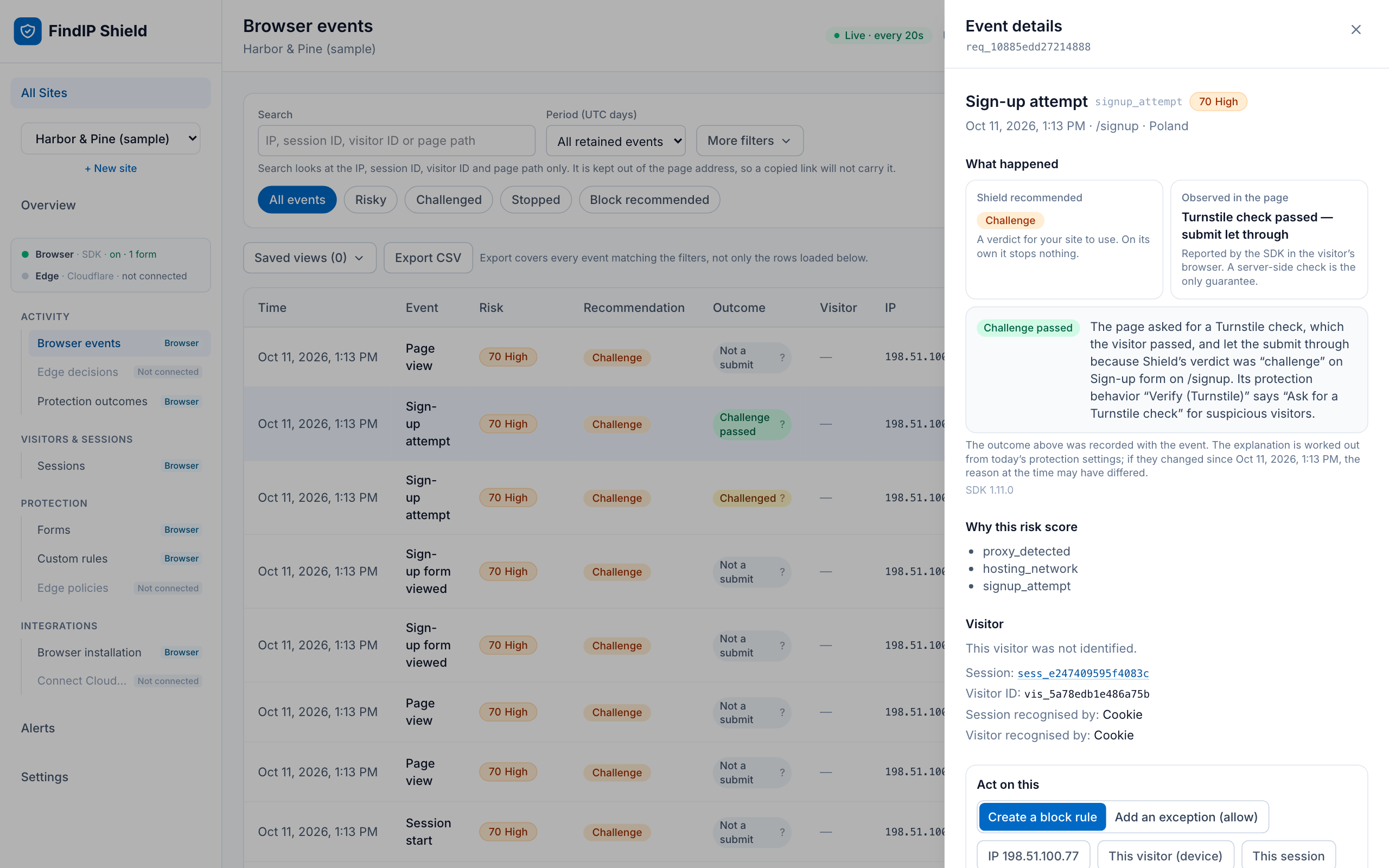Open session sess_e247409595f4083c link

(1082, 673)
